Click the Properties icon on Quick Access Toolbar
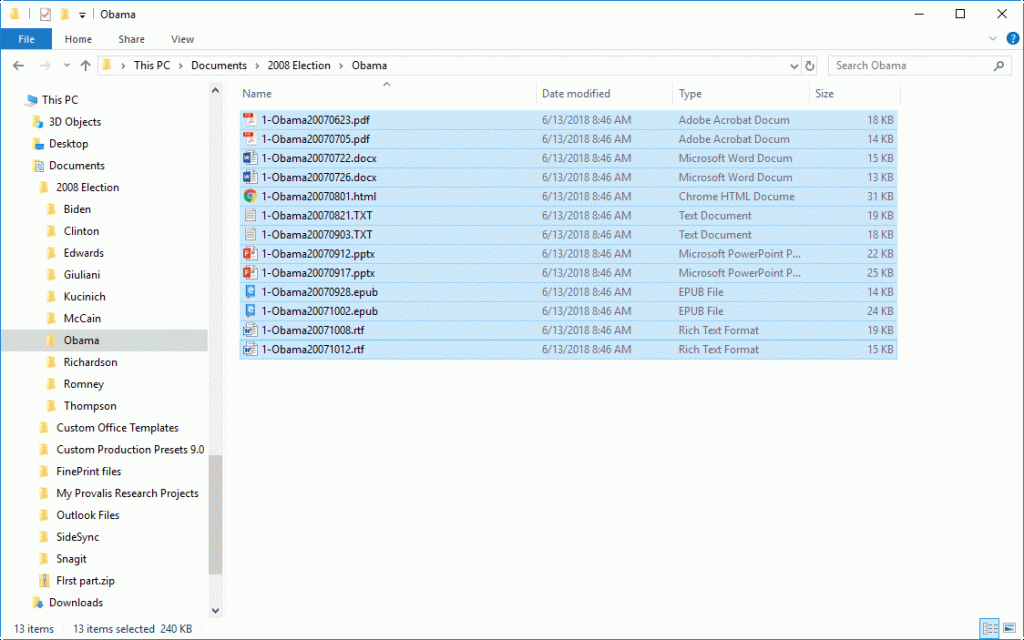The width and height of the screenshot is (1024, 640). pyautogui.click(x=44, y=13)
